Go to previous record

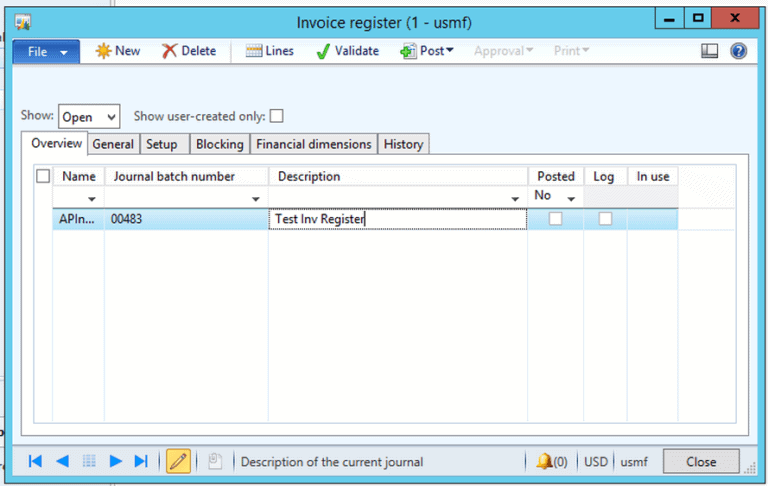[x=62, y=461]
